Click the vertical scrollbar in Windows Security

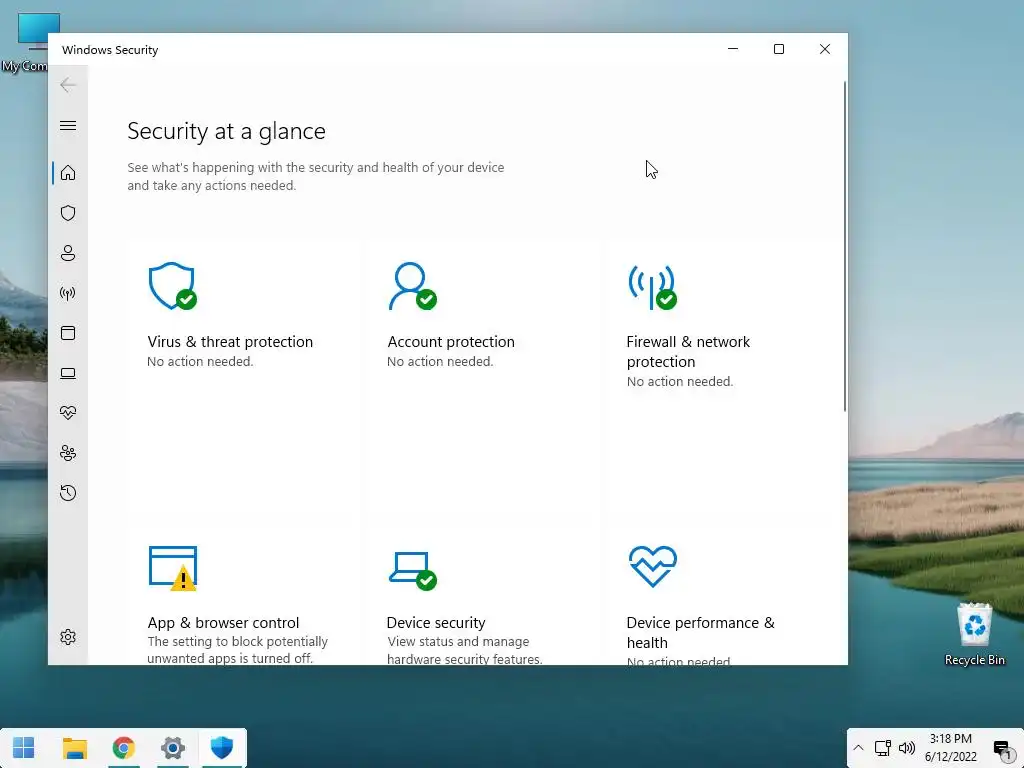[x=844, y=246]
